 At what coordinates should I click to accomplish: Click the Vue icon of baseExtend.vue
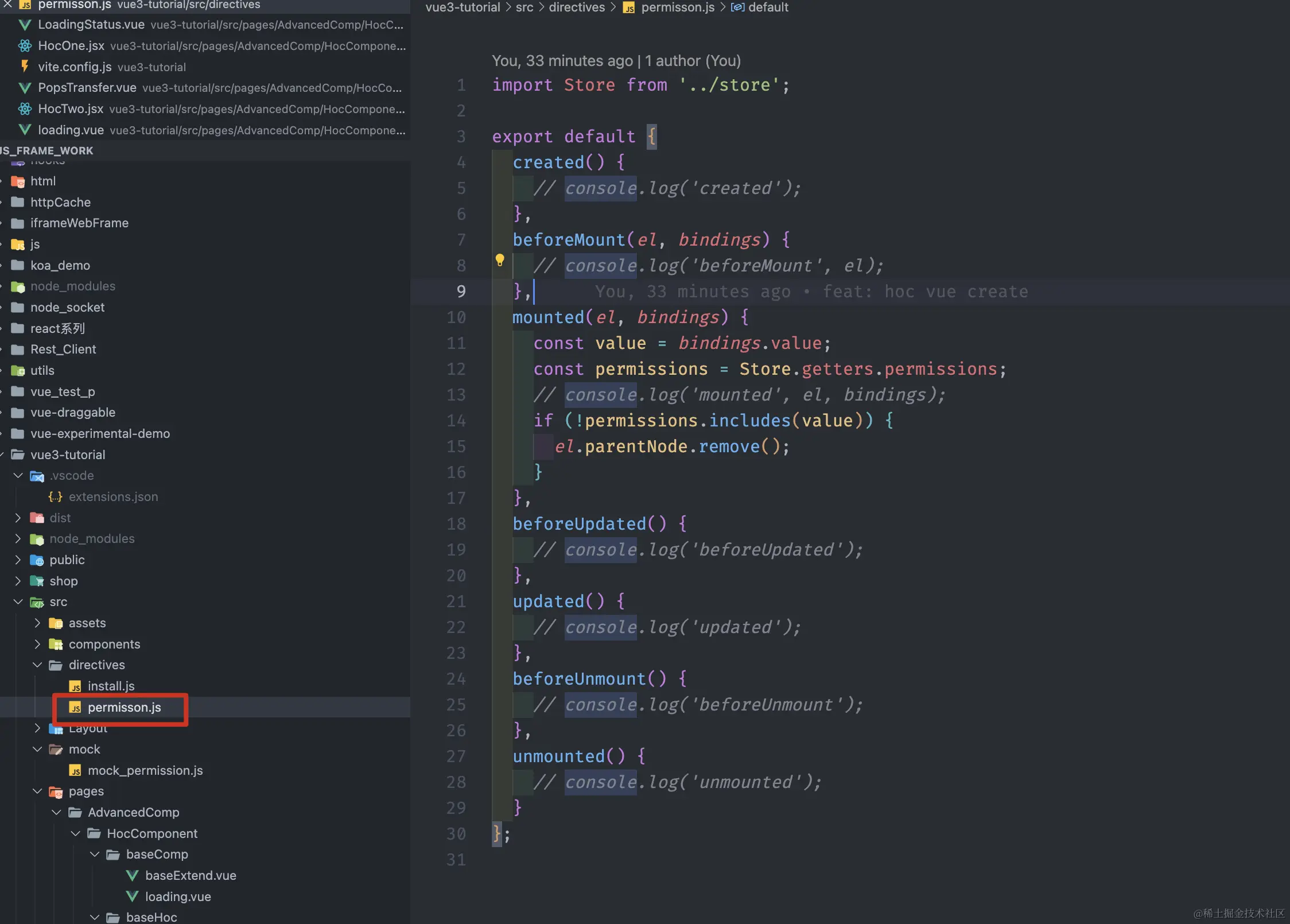pyautogui.click(x=132, y=876)
